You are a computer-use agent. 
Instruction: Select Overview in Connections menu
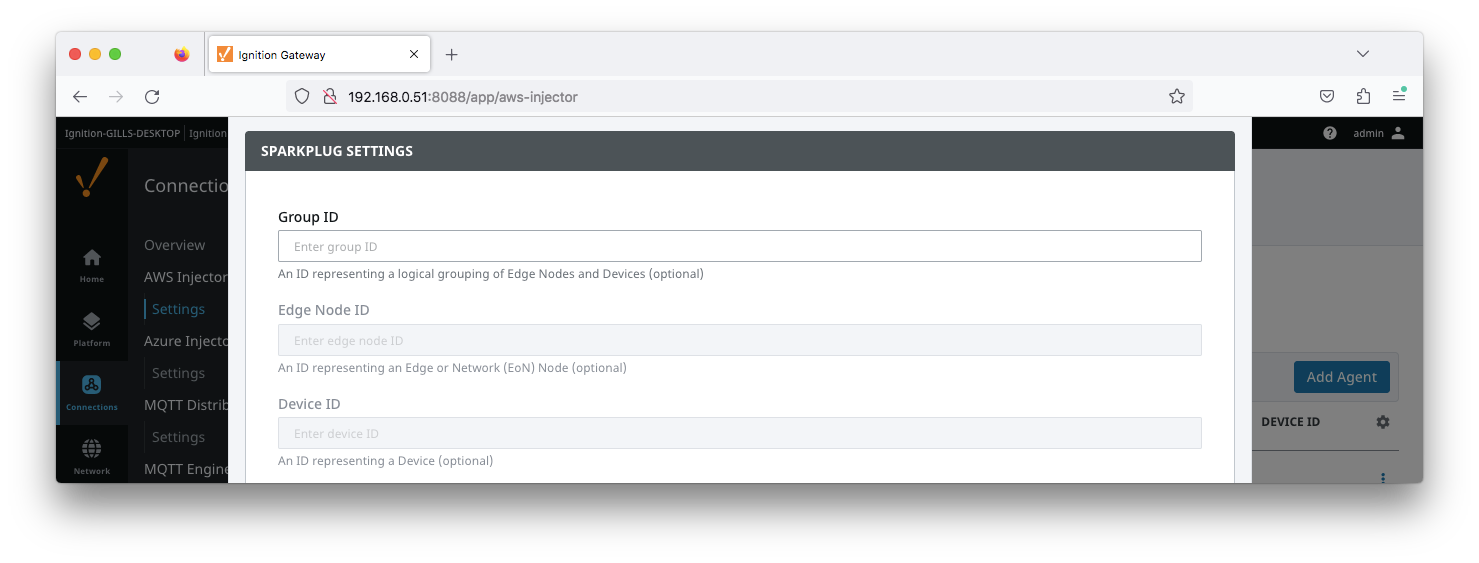coord(174,245)
